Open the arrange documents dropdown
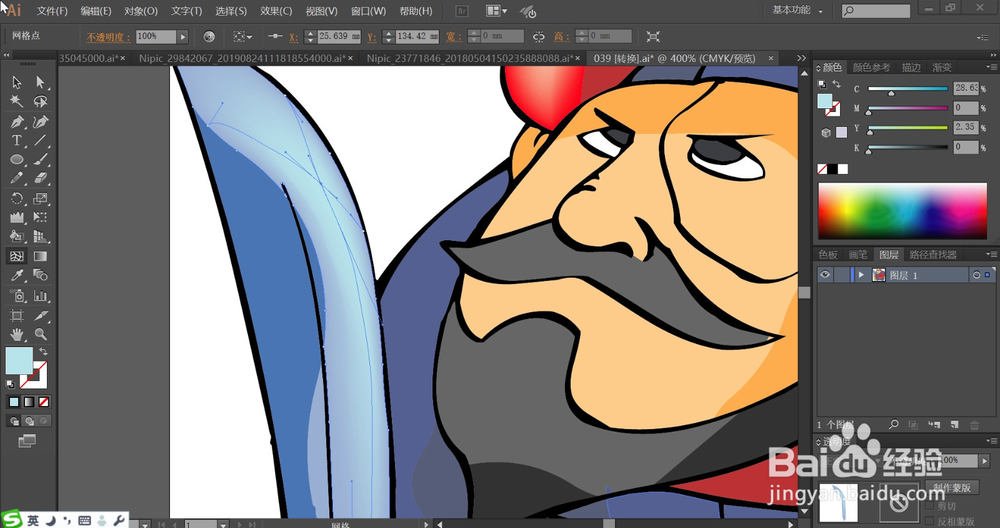1000x528 pixels. [496, 11]
